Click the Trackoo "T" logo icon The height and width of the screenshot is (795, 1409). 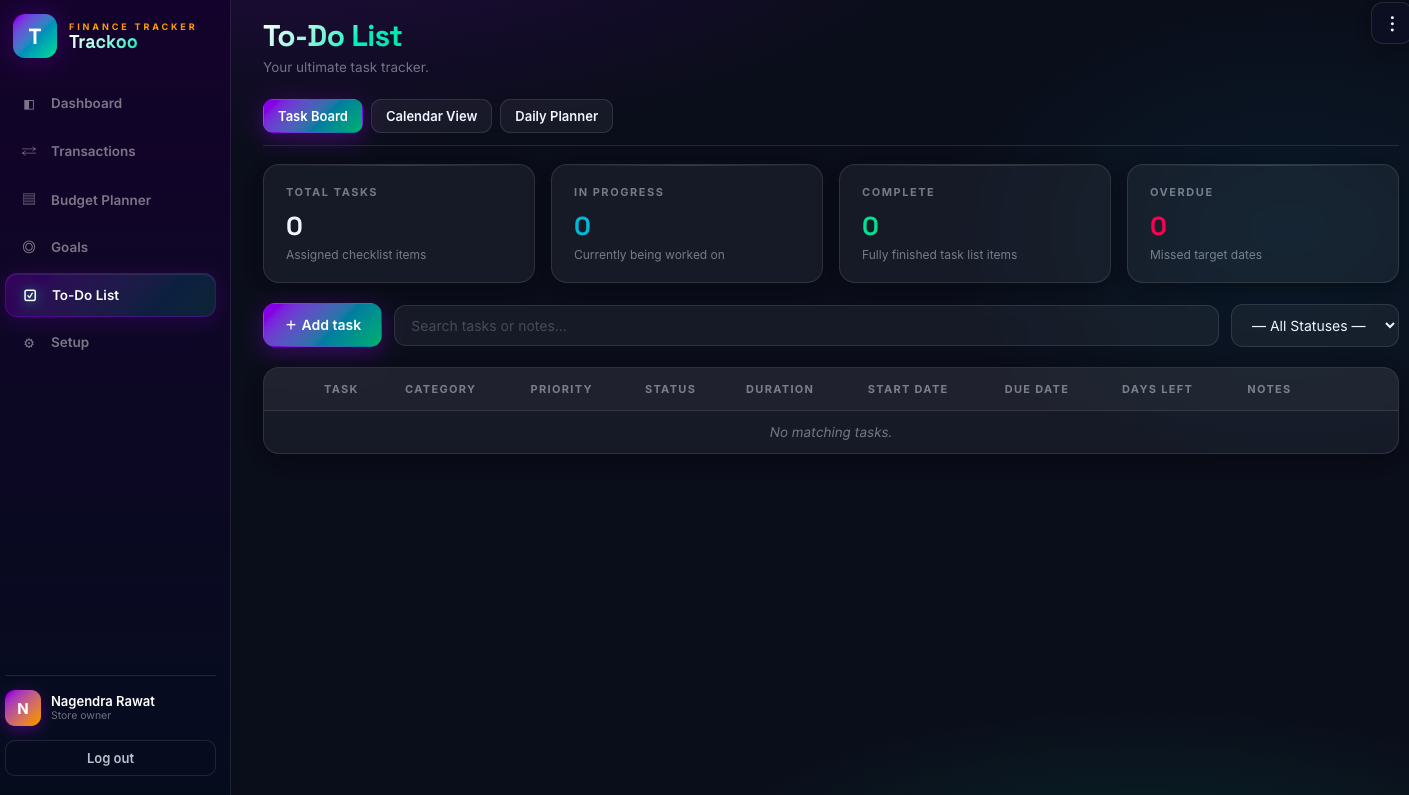[35, 36]
